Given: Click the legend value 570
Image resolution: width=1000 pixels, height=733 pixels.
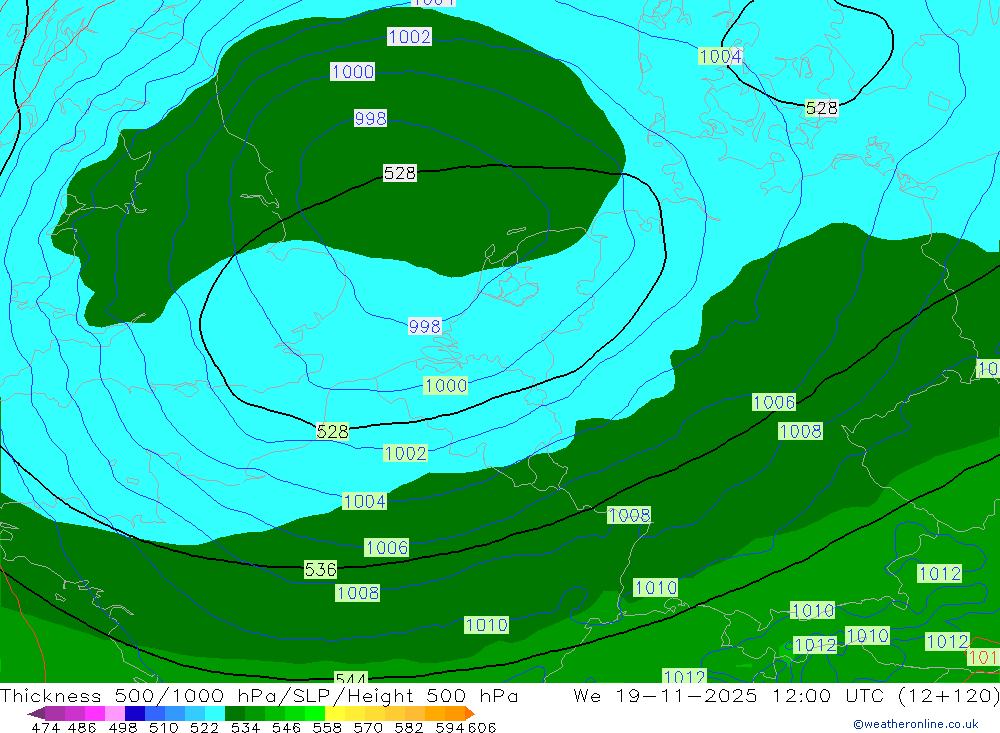Looking at the screenshot, I should pyautogui.click(x=367, y=727).
